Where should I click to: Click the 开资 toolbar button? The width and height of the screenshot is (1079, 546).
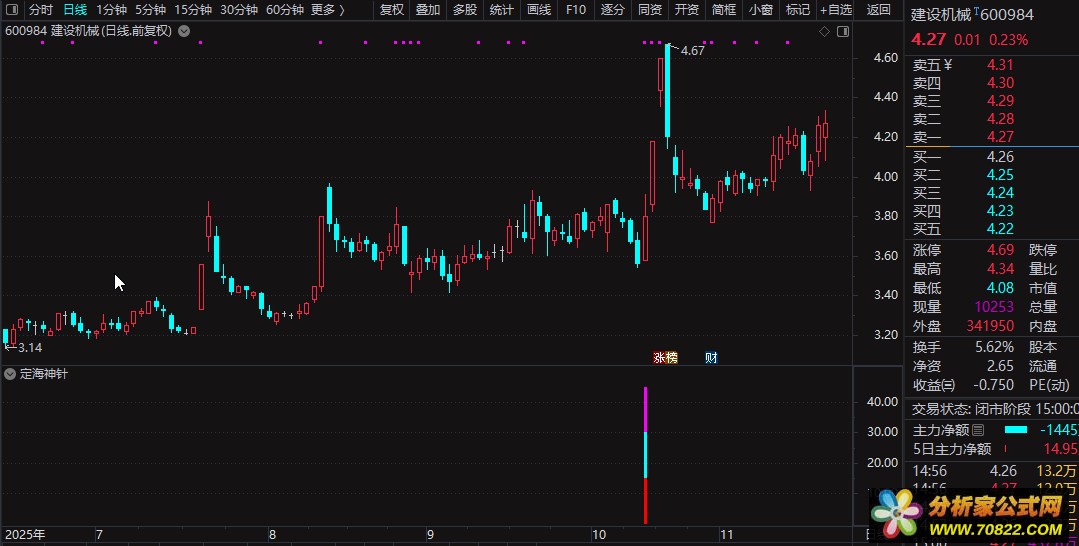[x=687, y=10]
